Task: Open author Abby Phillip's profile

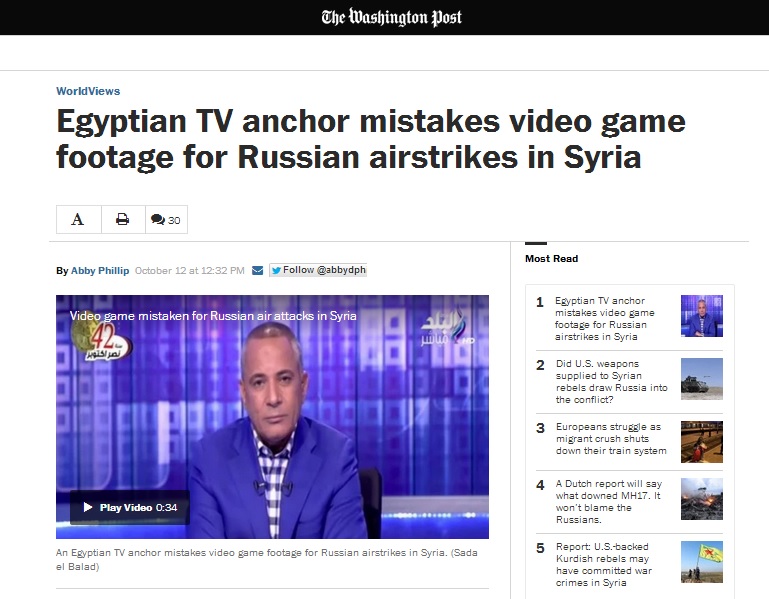Action: (x=100, y=270)
